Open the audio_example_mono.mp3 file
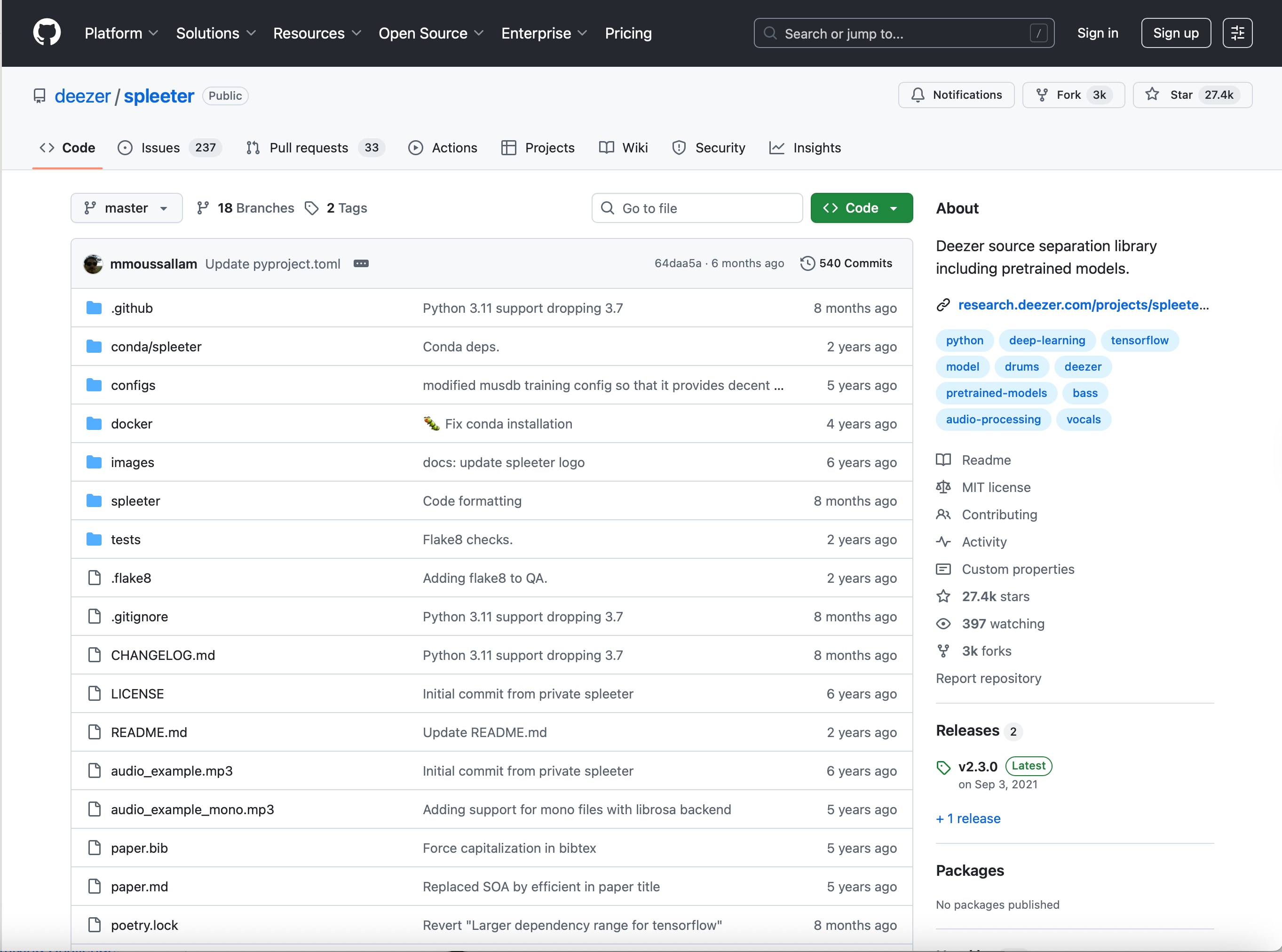1282x952 pixels. click(192, 809)
